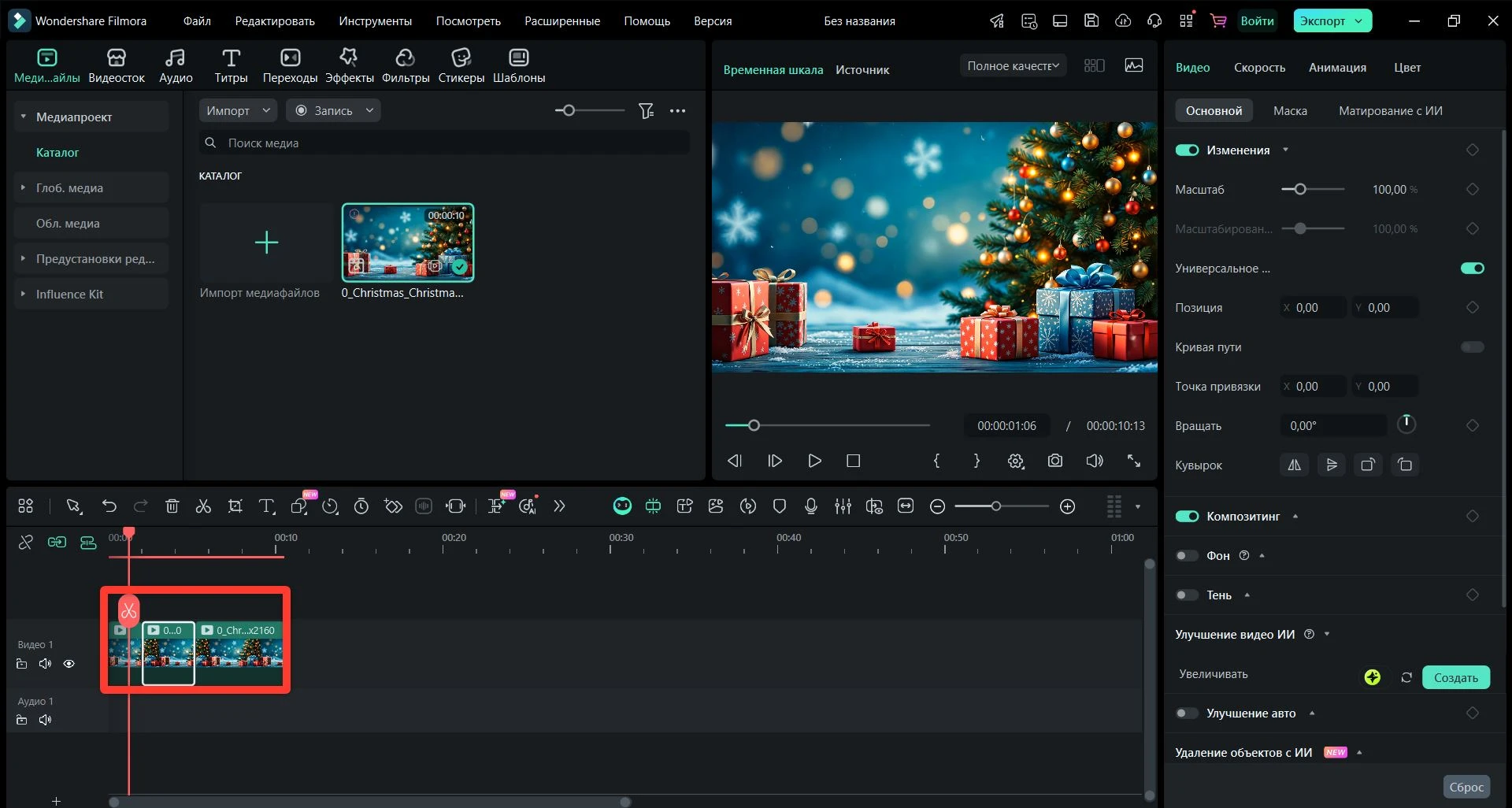Open the Stickers panel
This screenshot has width=1512, height=808.
click(x=461, y=65)
